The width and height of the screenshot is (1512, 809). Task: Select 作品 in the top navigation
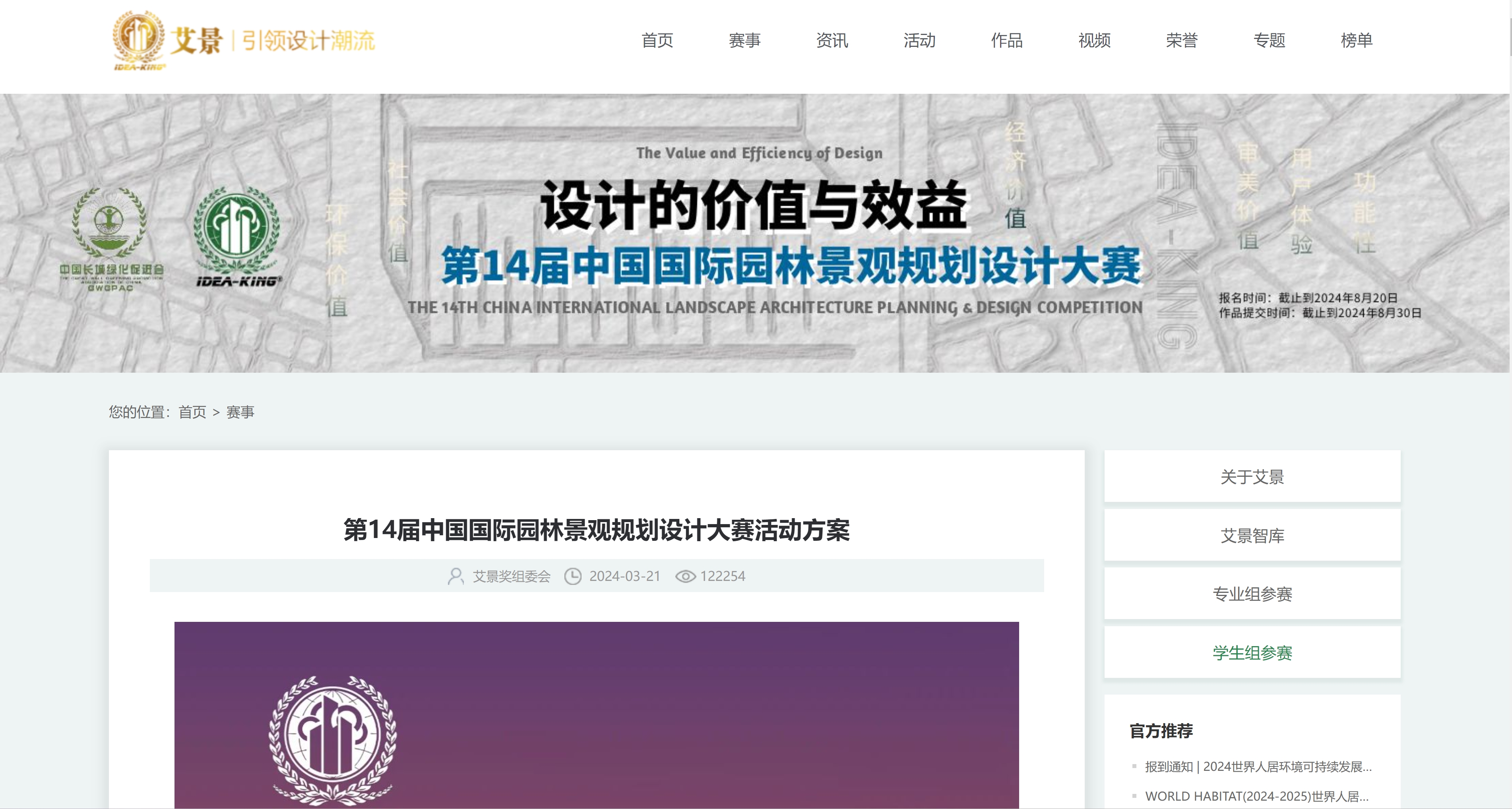tap(1007, 41)
